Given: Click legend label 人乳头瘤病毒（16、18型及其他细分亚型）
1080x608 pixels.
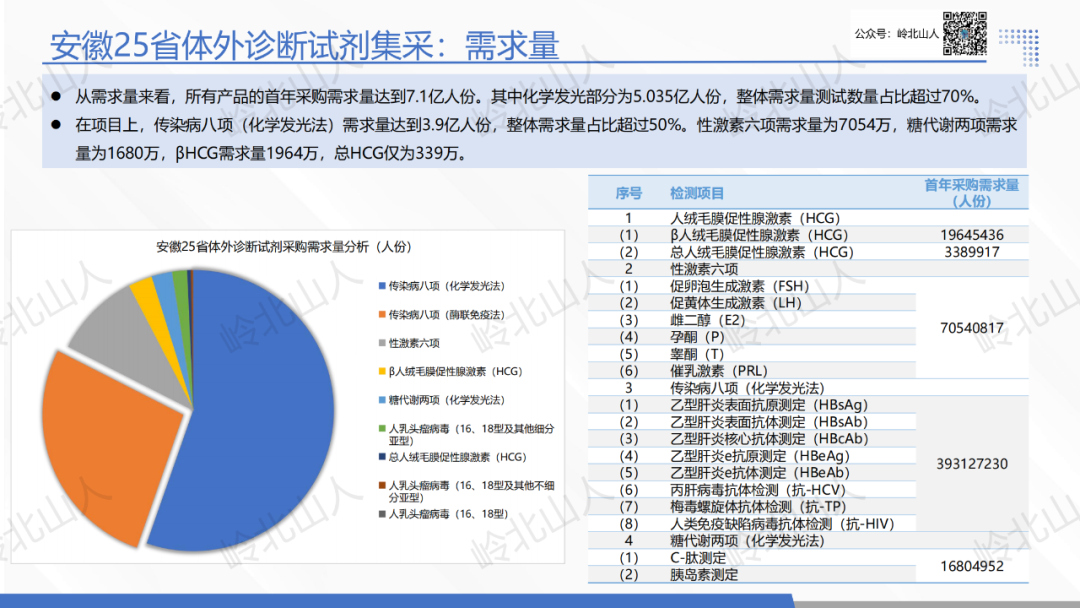Looking at the screenshot, I should click(471, 434).
